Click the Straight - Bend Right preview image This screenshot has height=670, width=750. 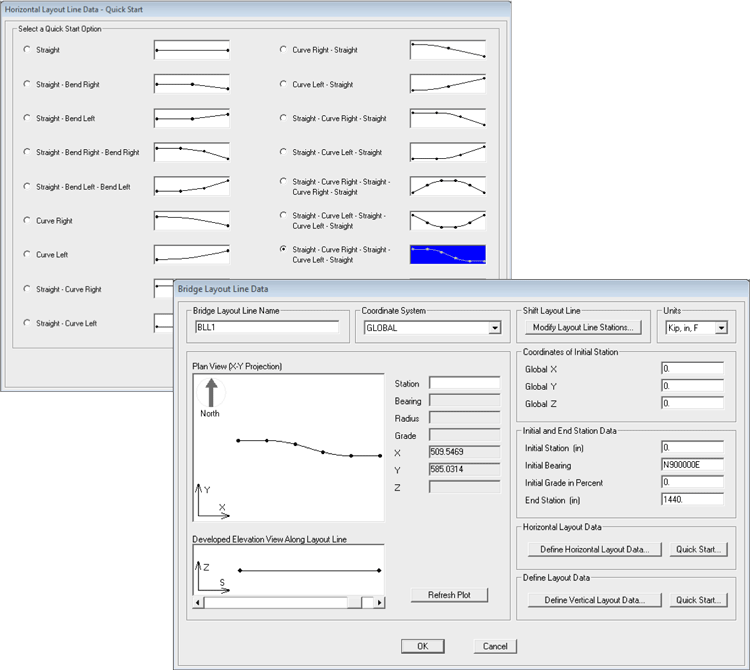point(191,85)
